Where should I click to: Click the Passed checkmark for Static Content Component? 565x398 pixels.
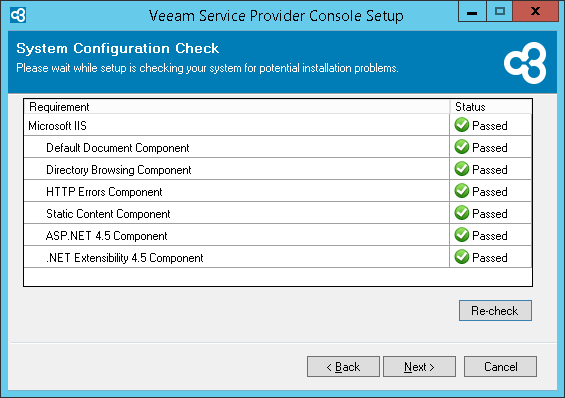[462, 213]
